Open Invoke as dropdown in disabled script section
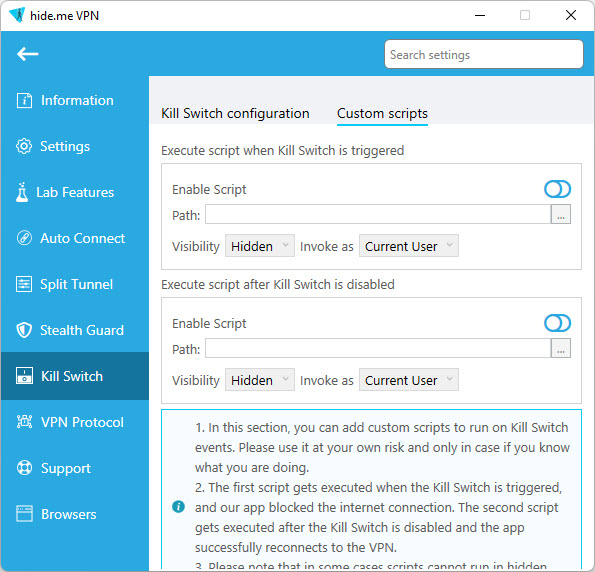595x572 pixels. tap(409, 380)
